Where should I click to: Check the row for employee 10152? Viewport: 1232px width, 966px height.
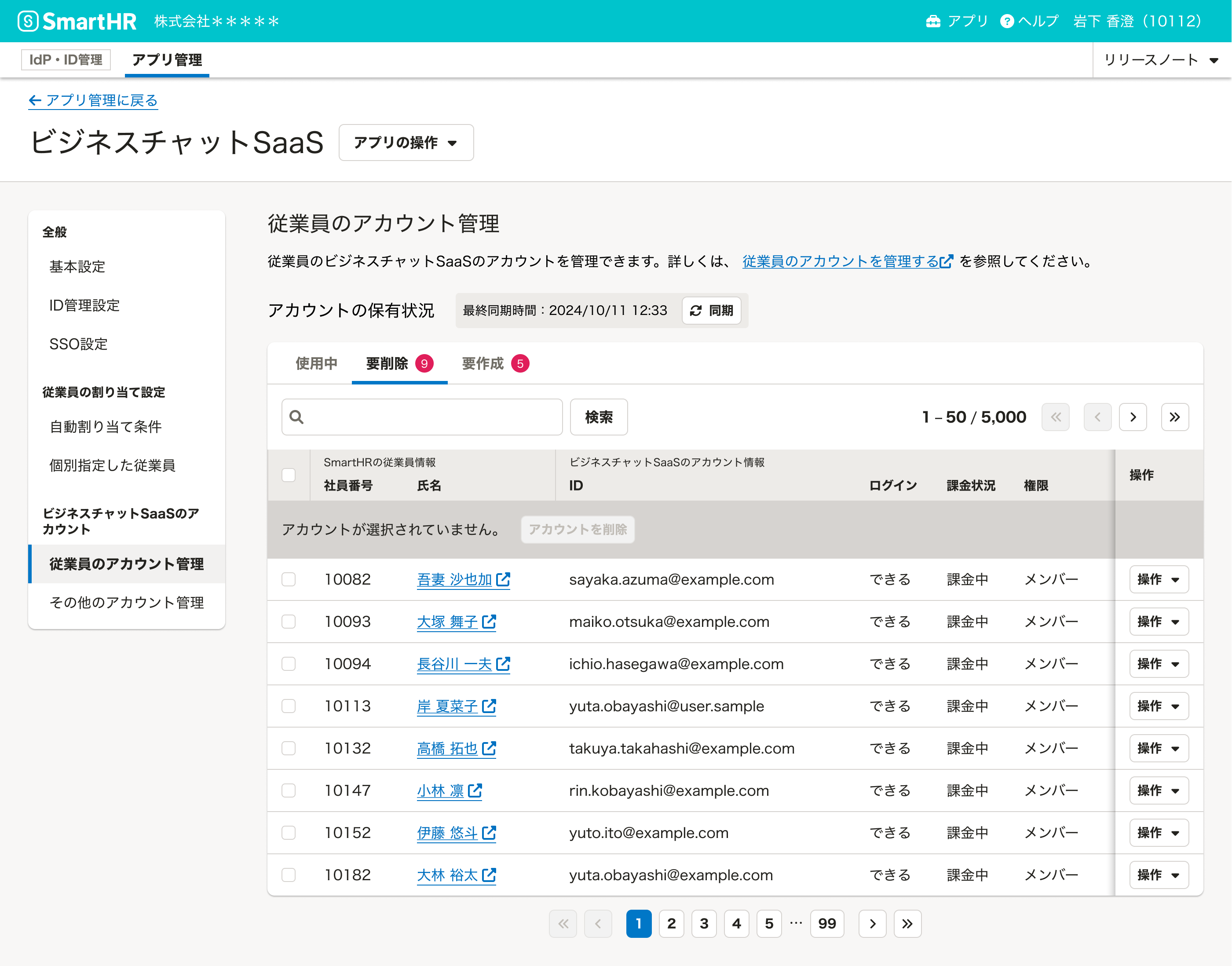tap(289, 833)
